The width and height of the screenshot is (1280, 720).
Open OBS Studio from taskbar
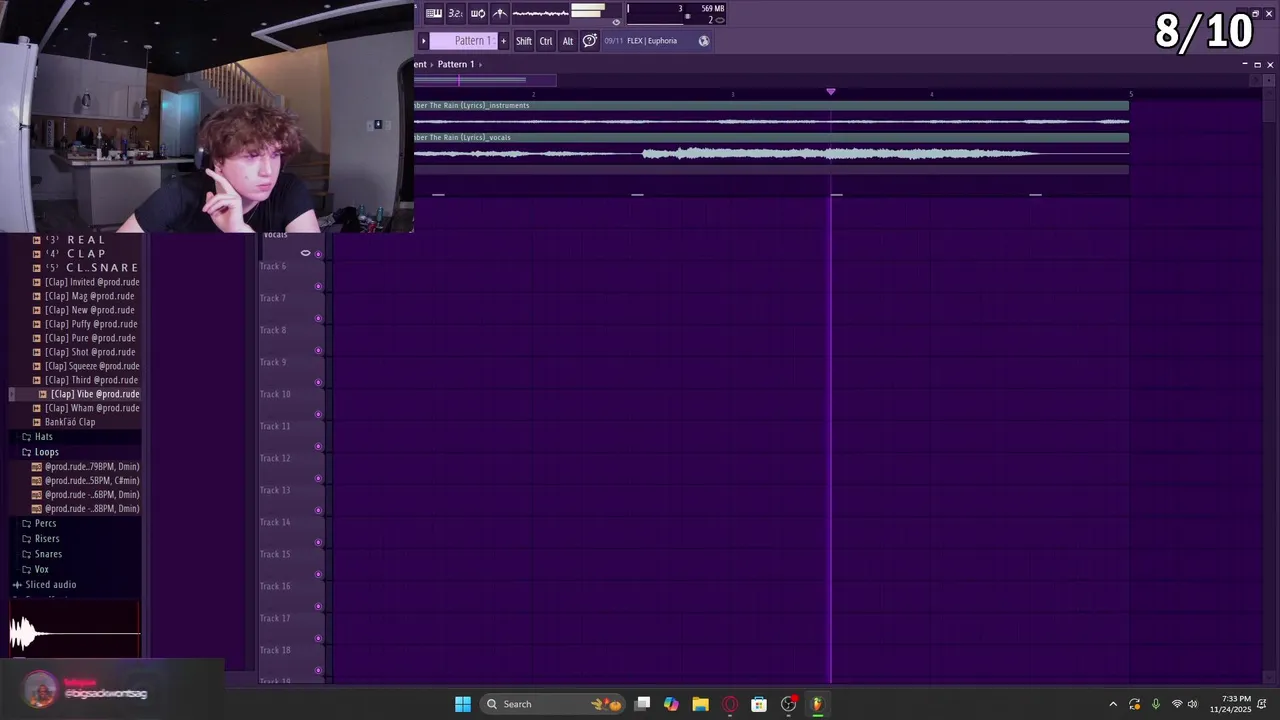[x=789, y=704]
